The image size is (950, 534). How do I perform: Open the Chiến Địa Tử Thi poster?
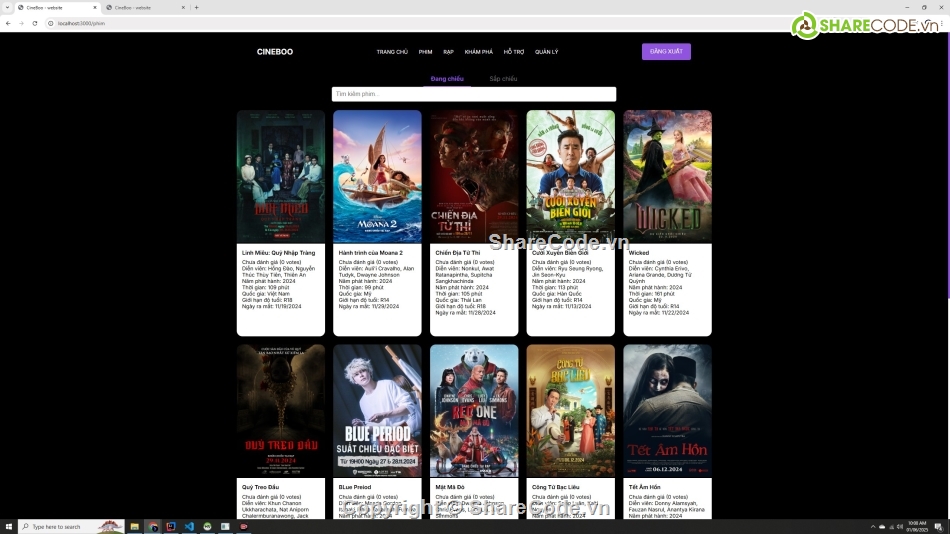[474, 176]
